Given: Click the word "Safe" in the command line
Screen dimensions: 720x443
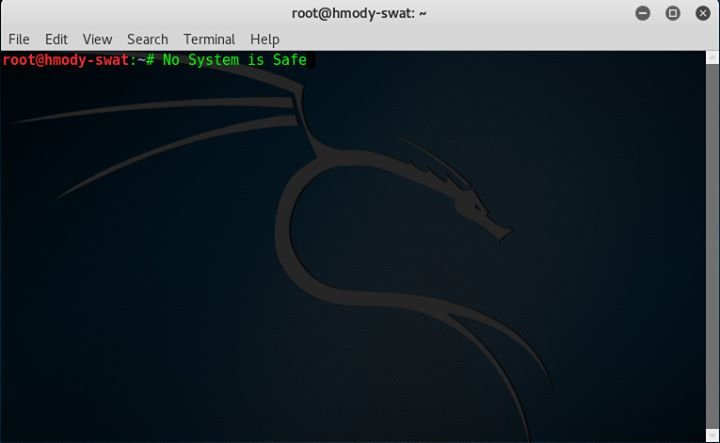Looking at the screenshot, I should click(289, 60).
